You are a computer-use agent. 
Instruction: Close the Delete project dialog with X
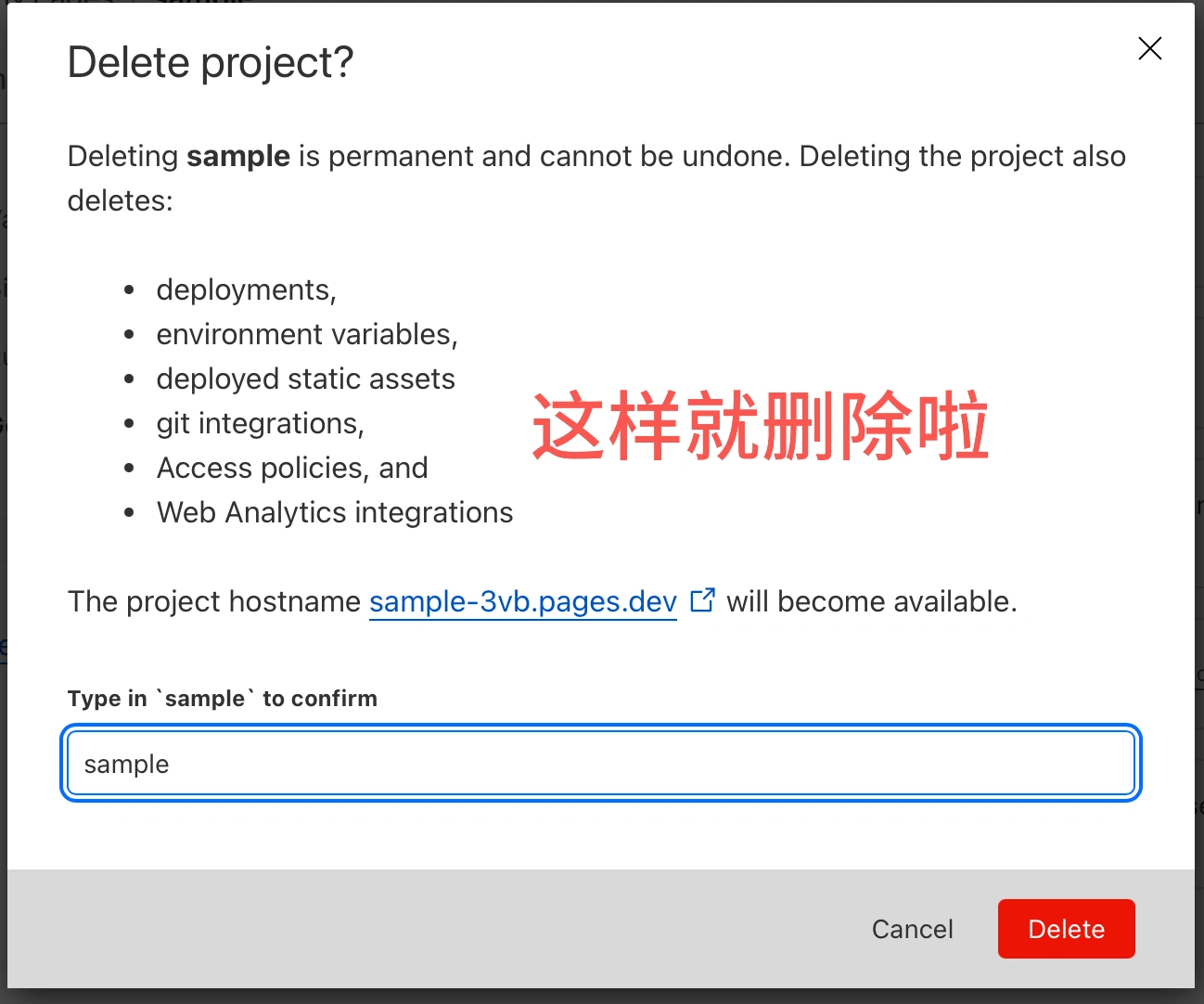1149,48
